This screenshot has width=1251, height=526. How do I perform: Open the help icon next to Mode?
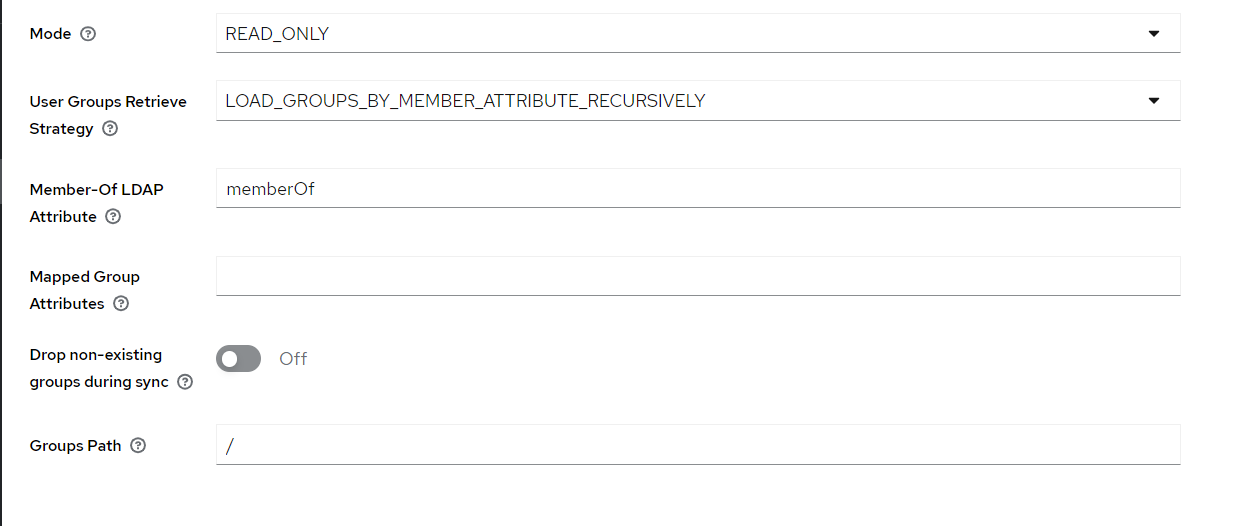click(x=88, y=34)
